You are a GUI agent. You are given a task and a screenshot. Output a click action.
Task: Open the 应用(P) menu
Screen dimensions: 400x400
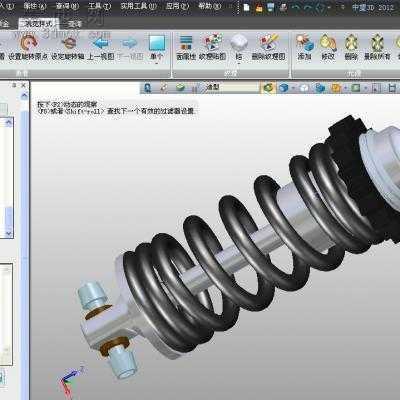tap(177, 6)
